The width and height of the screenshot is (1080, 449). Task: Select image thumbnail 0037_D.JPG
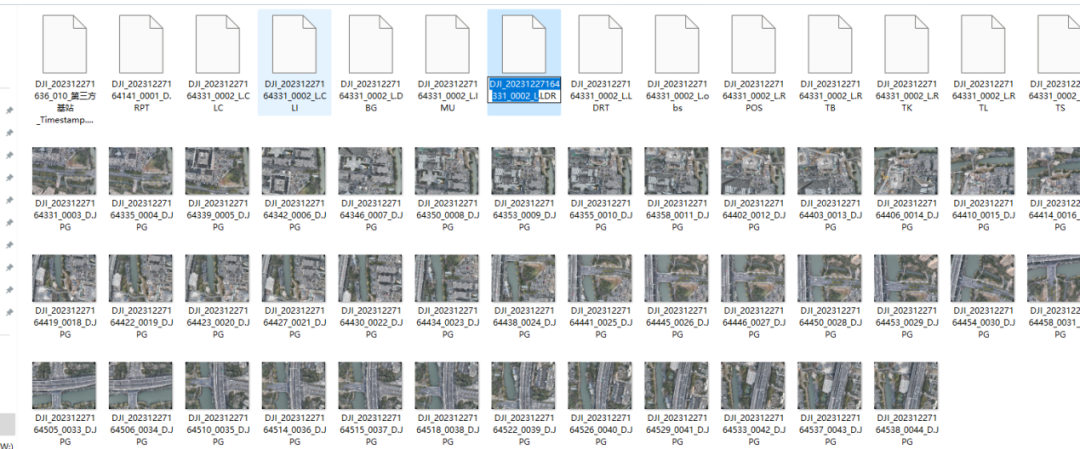point(370,386)
